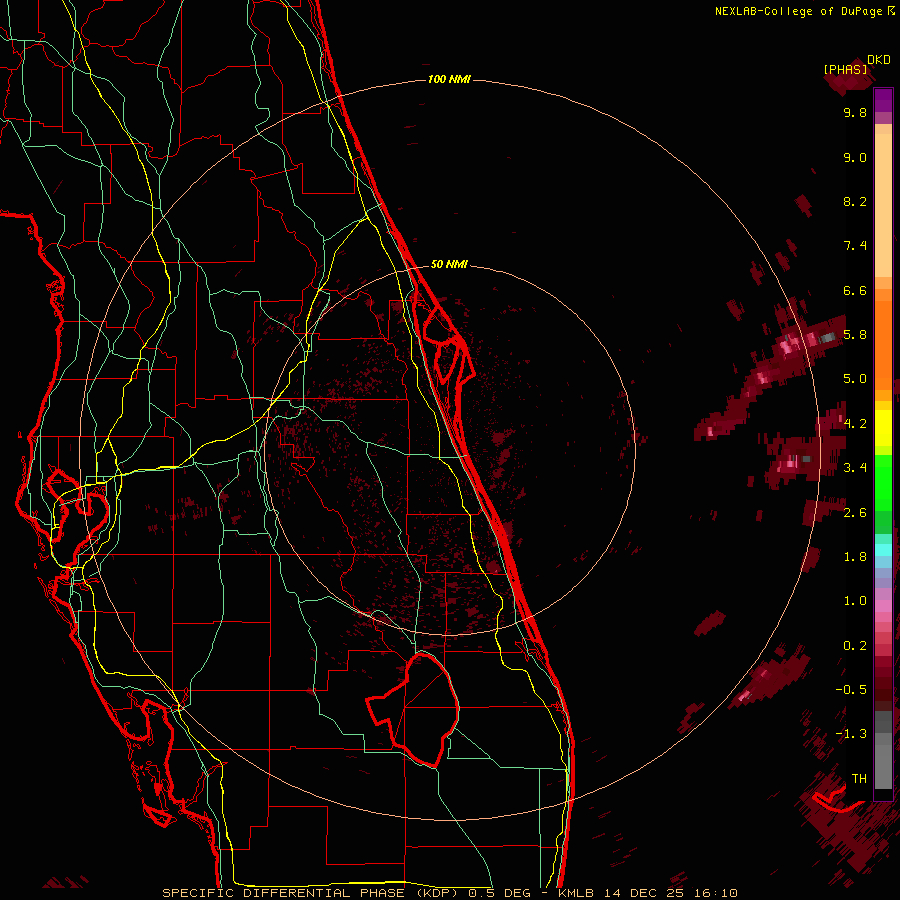The width and height of the screenshot is (900, 900).
Task: Click the [PHAS] label above color bar
Action: pos(845,69)
